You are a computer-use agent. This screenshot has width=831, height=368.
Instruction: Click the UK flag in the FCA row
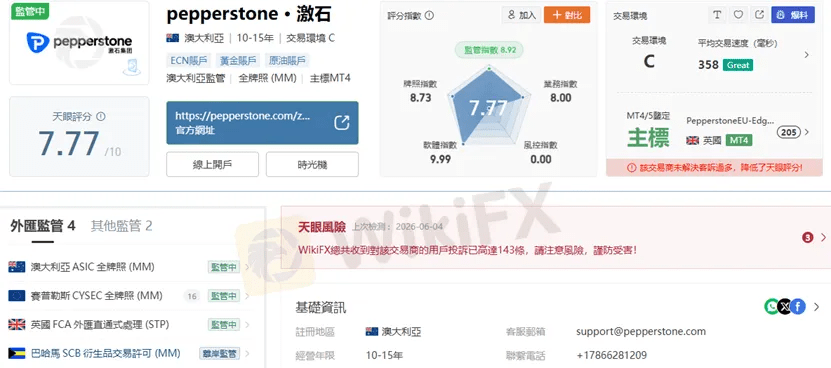[x=17, y=325]
